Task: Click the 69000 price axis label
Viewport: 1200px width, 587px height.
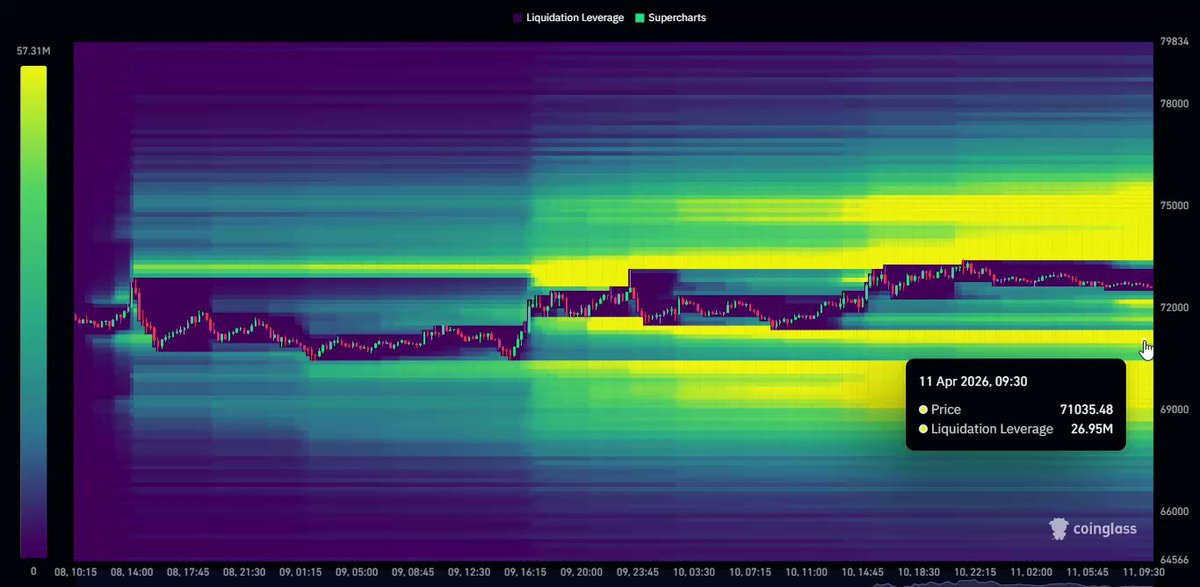Action: (x=1174, y=410)
